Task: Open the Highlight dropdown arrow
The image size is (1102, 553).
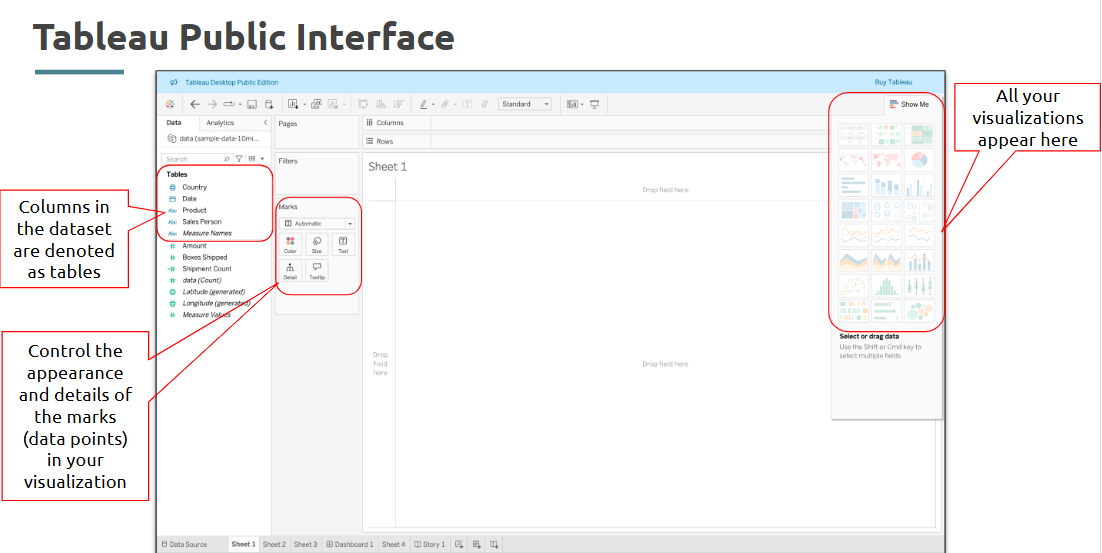Action: (433, 105)
